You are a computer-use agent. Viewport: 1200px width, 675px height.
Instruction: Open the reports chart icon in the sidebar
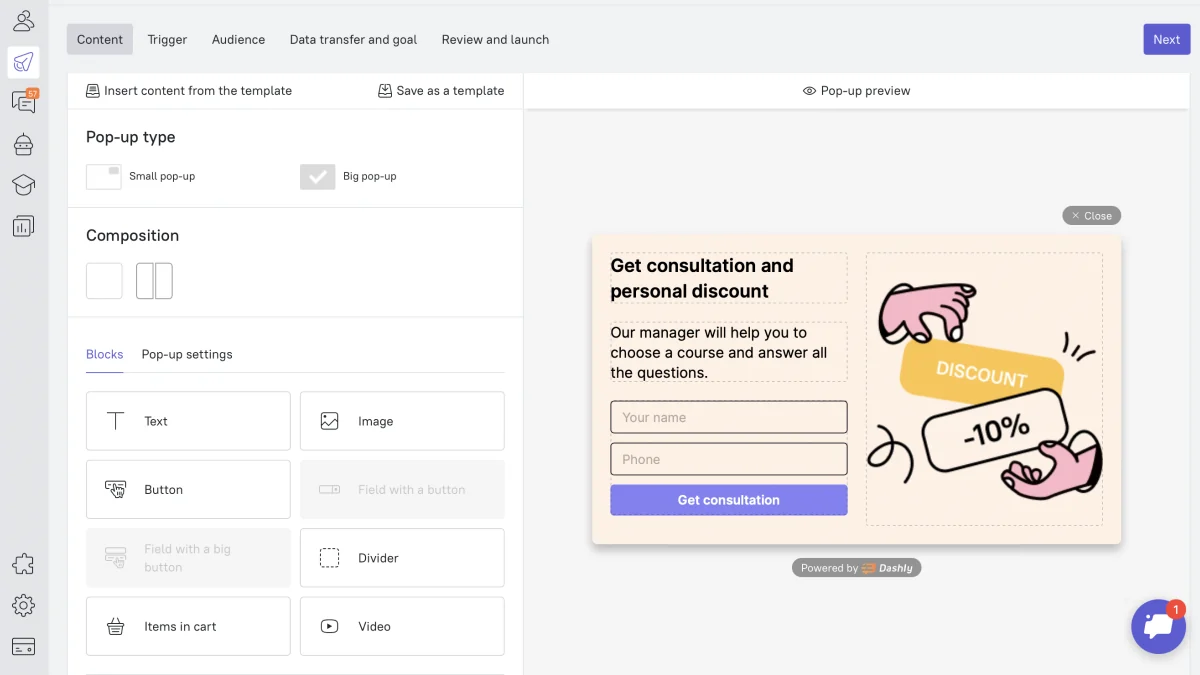click(x=23, y=226)
